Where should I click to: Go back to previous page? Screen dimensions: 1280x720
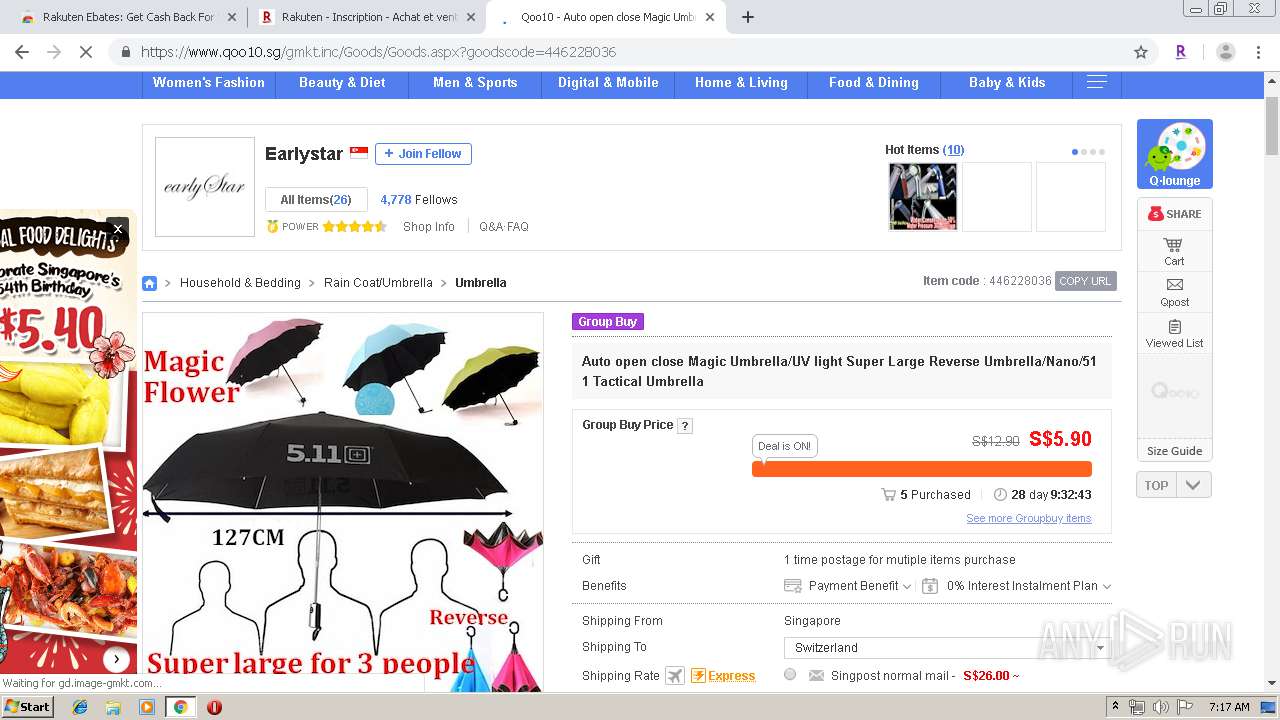(x=22, y=52)
